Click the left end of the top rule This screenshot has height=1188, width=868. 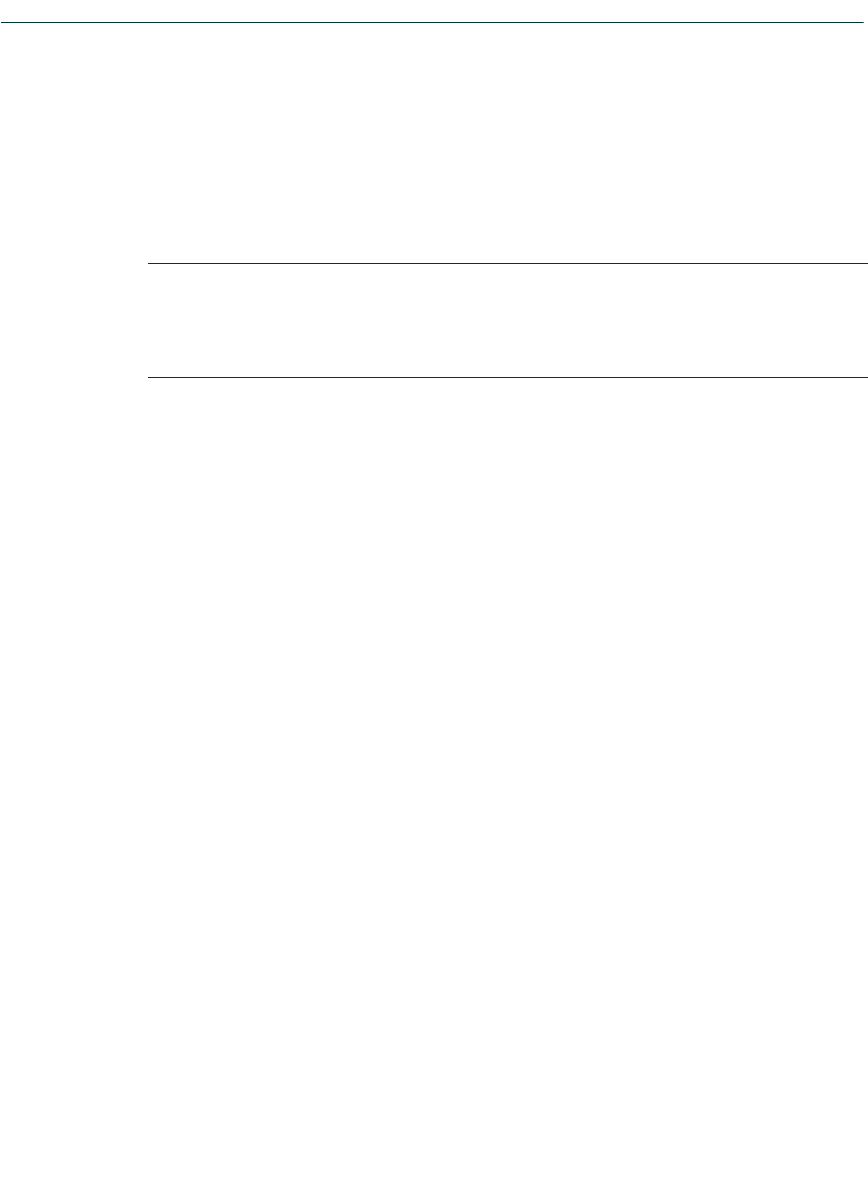(x=3, y=23)
